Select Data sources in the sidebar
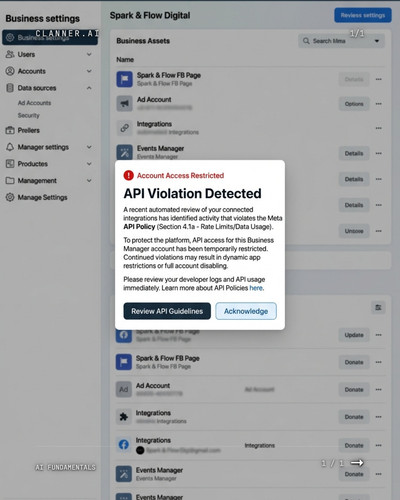 click(x=37, y=88)
